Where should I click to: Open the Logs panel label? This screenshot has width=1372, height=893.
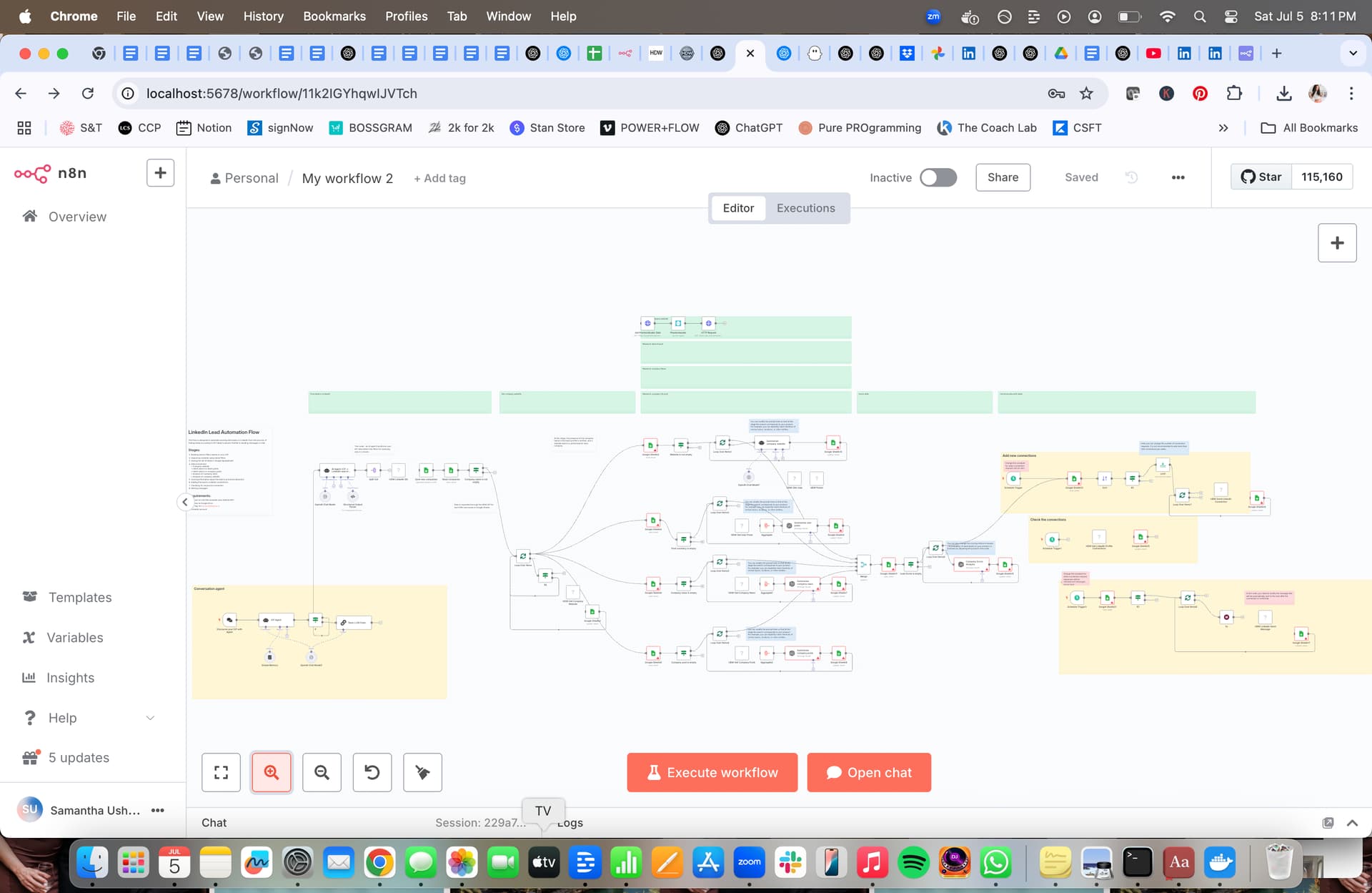(570, 823)
